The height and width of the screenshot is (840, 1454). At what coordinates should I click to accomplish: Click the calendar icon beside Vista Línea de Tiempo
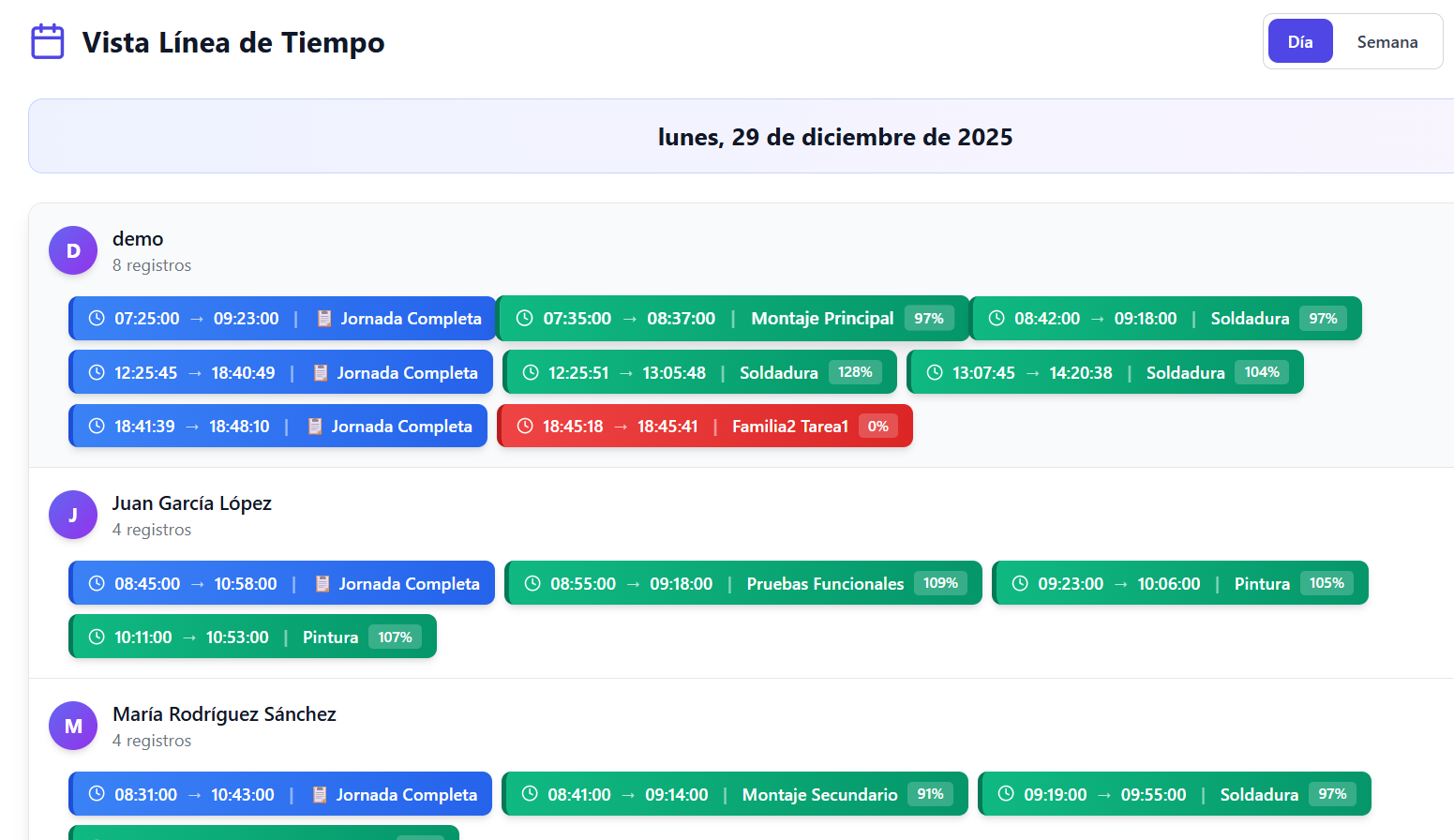pos(48,42)
